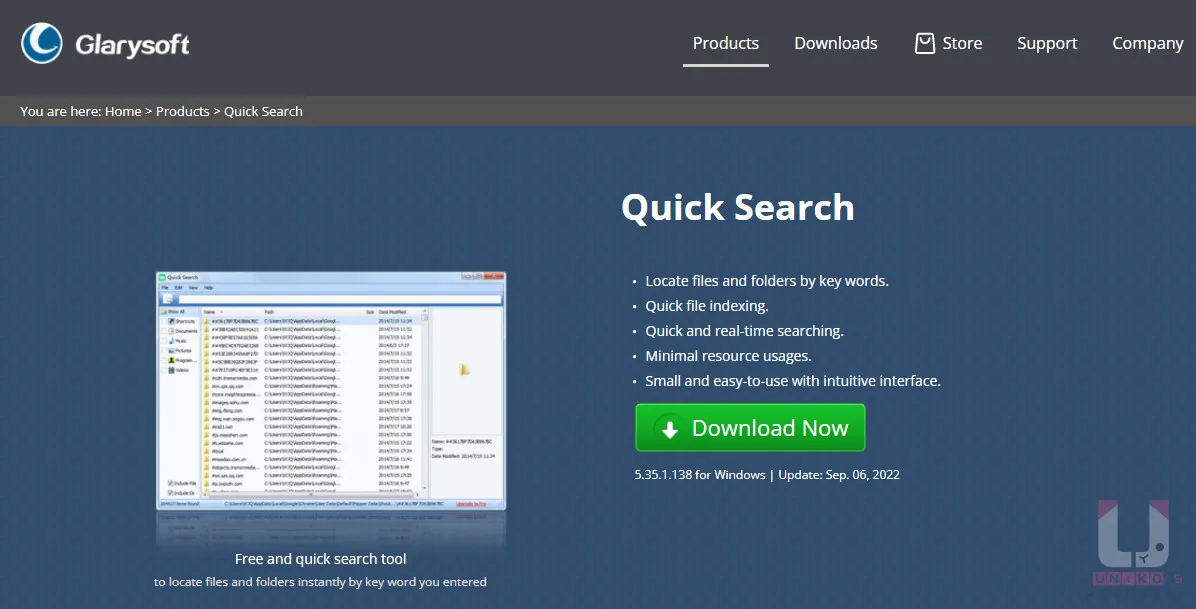1196x609 pixels.
Task: Click the Store shopping bag icon
Action: [x=924, y=44]
